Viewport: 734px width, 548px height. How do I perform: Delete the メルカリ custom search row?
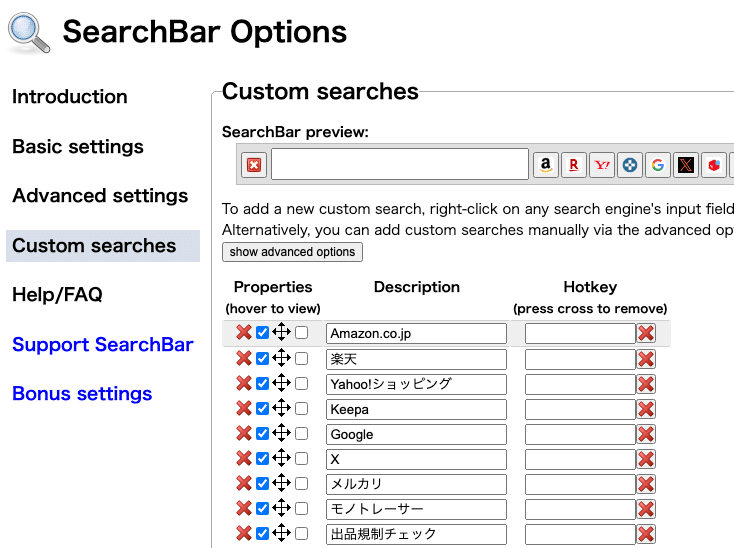tap(244, 483)
